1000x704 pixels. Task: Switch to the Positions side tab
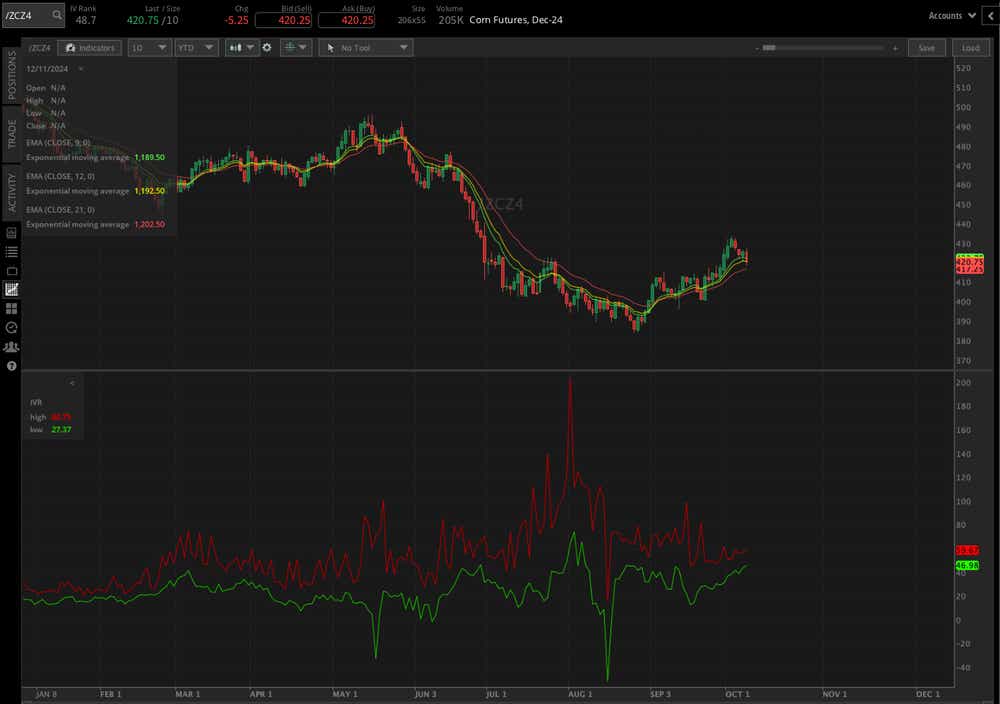click(11, 75)
